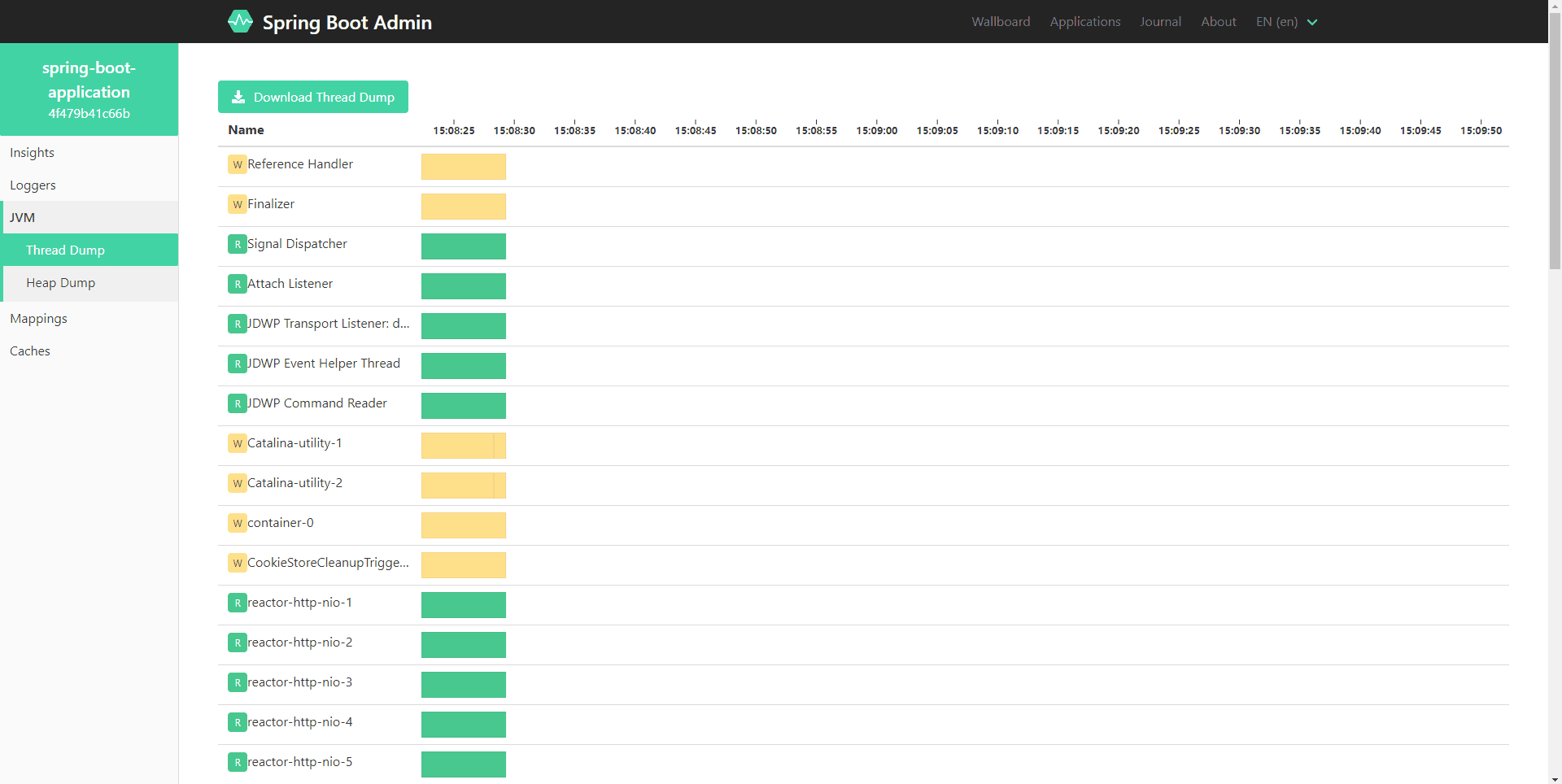Screen dimensions: 1562x784
Task: Expand the Insights sidebar section
Action: click(x=33, y=152)
